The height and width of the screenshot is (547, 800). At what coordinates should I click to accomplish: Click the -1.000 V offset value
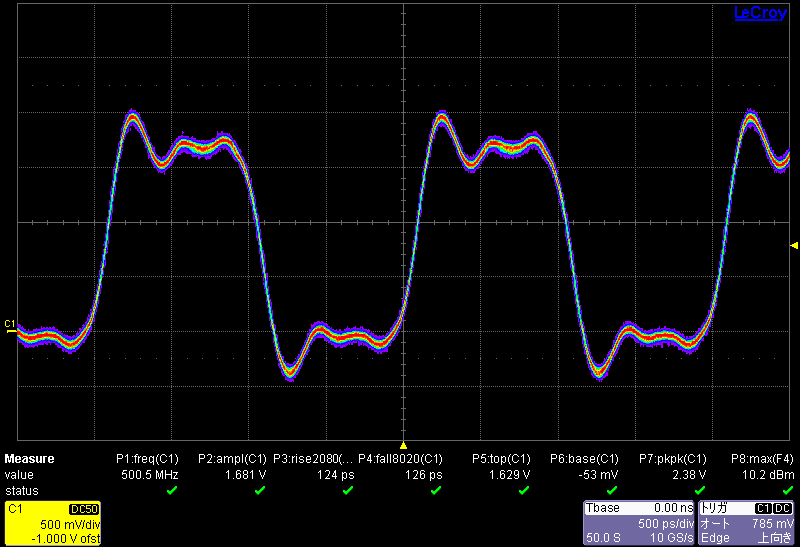(65, 538)
